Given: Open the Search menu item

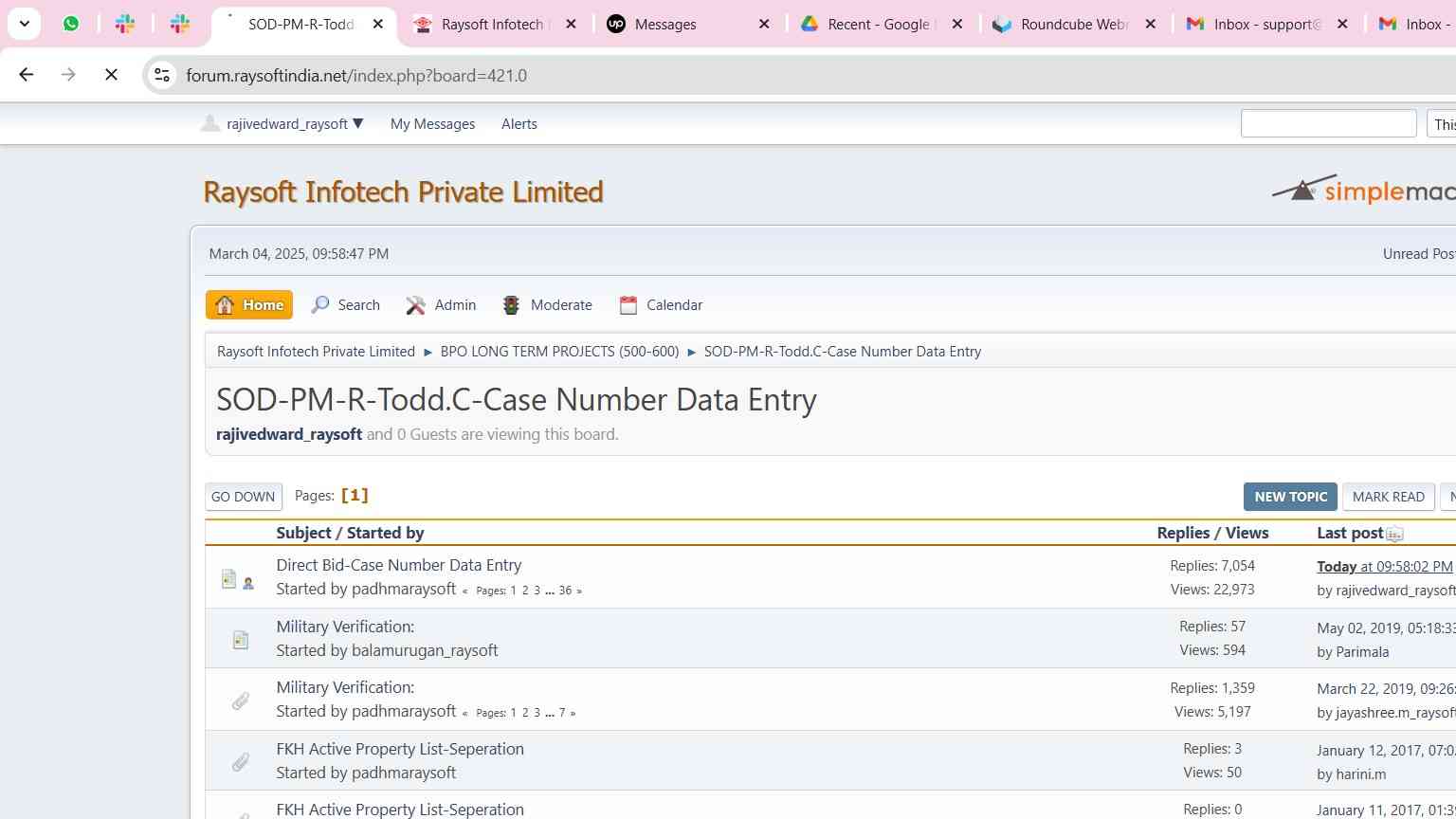Looking at the screenshot, I should (x=346, y=304).
